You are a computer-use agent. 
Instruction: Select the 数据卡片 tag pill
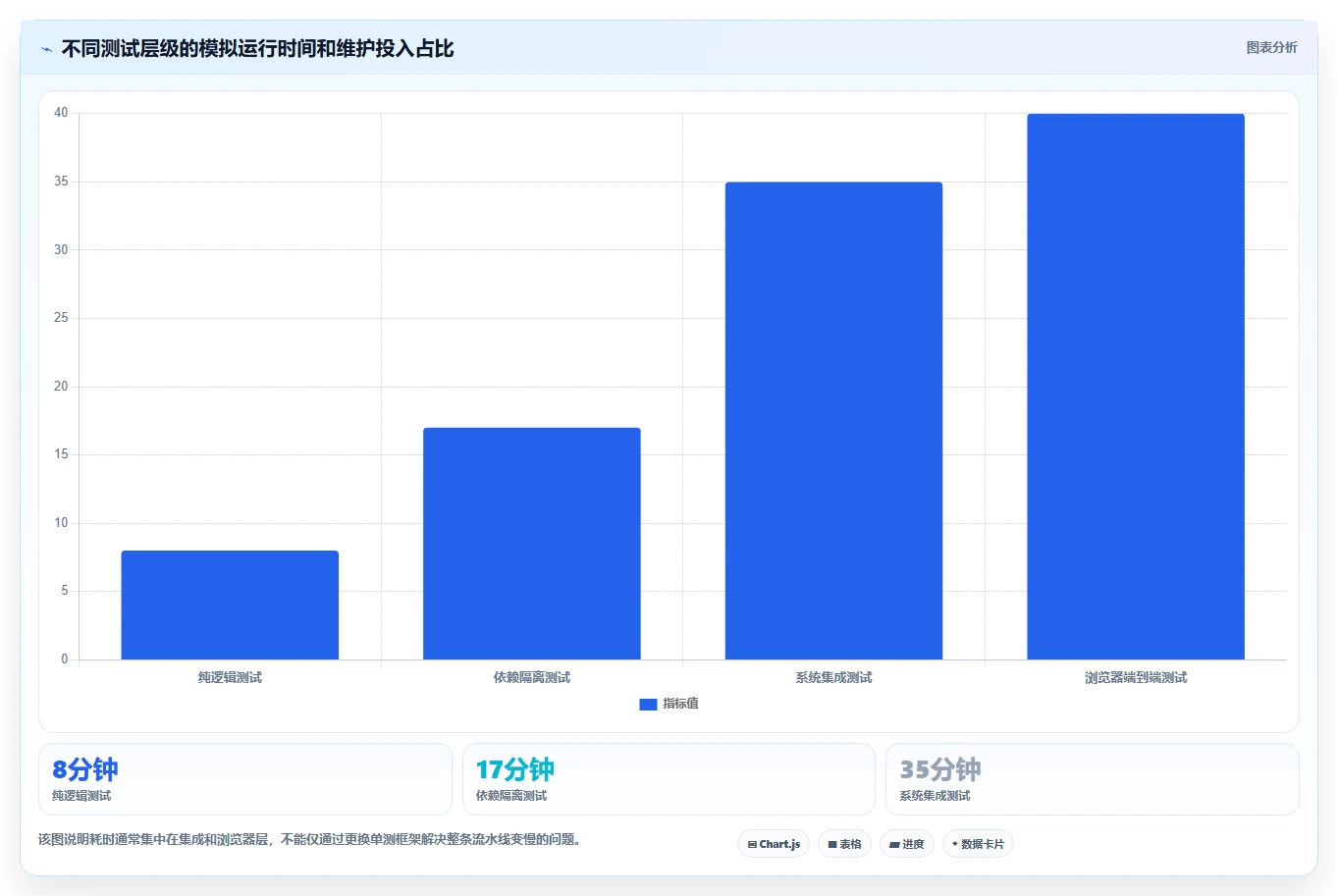pos(978,844)
